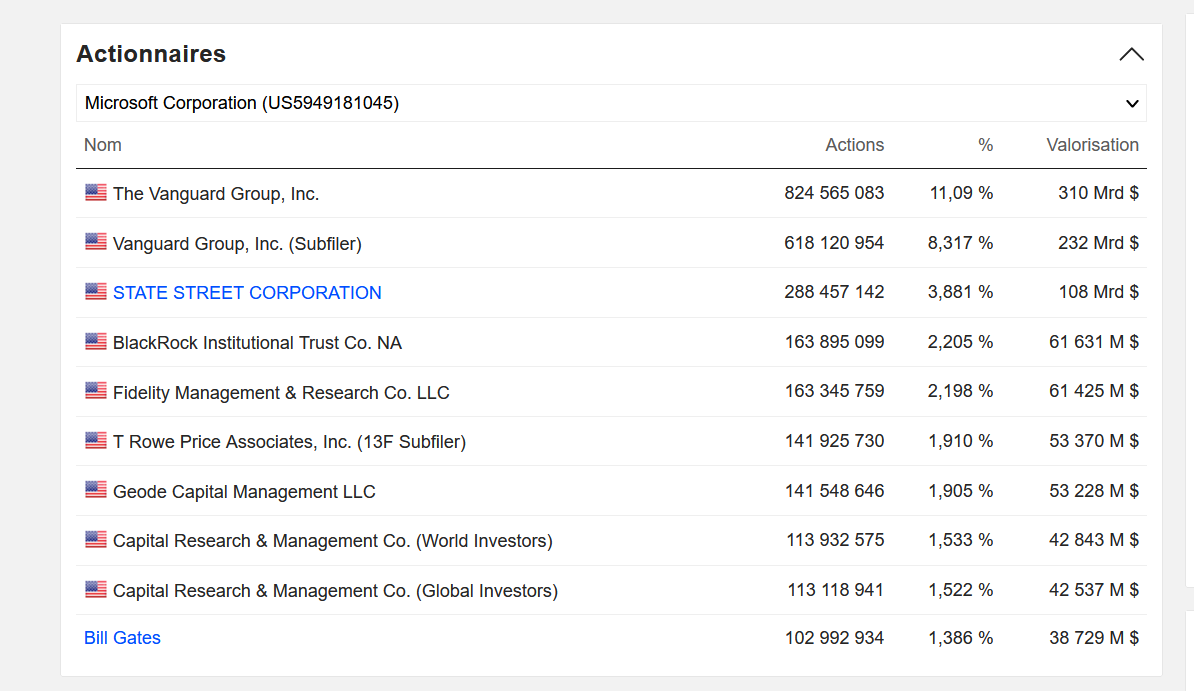Collapse the Actionnaires section with the chevron
1194x691 pixels.
coord(1131,54)
